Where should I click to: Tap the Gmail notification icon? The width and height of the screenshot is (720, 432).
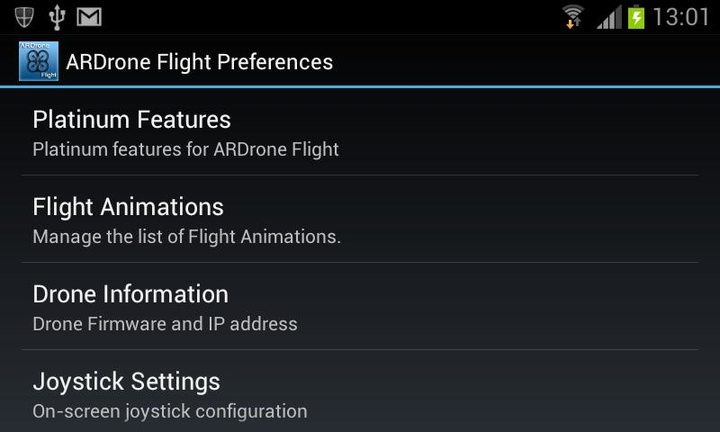tap(89, 17)
